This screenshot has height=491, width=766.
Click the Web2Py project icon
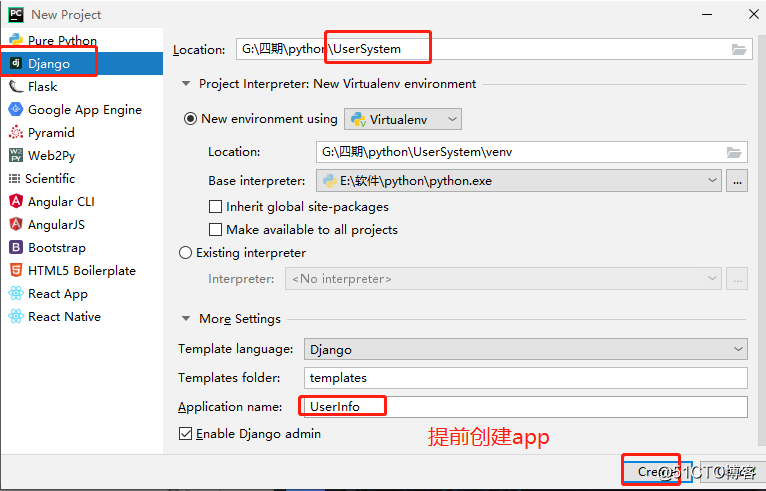point(16,155)
